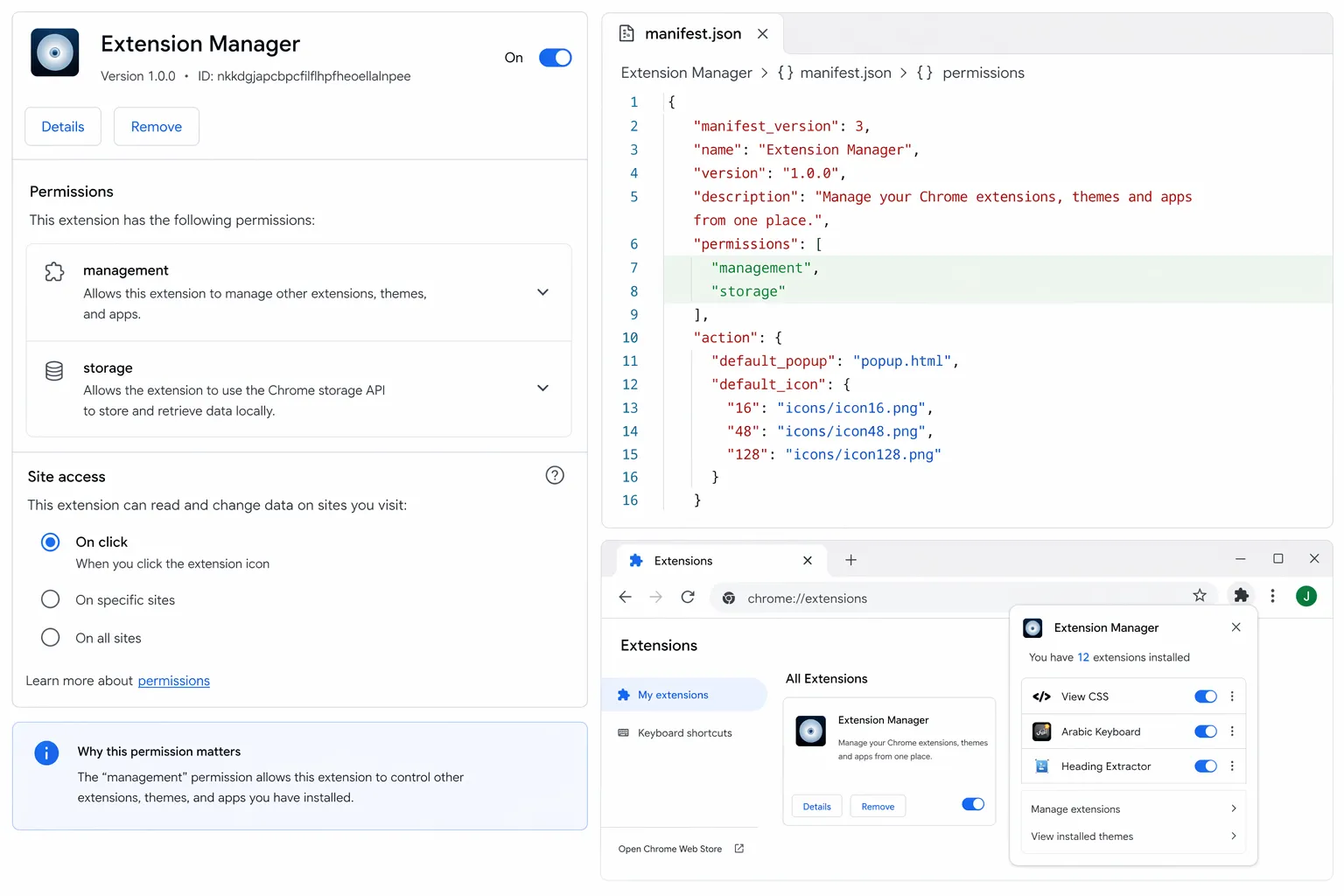Click the browser forward arrow

[x=656, y=597]
